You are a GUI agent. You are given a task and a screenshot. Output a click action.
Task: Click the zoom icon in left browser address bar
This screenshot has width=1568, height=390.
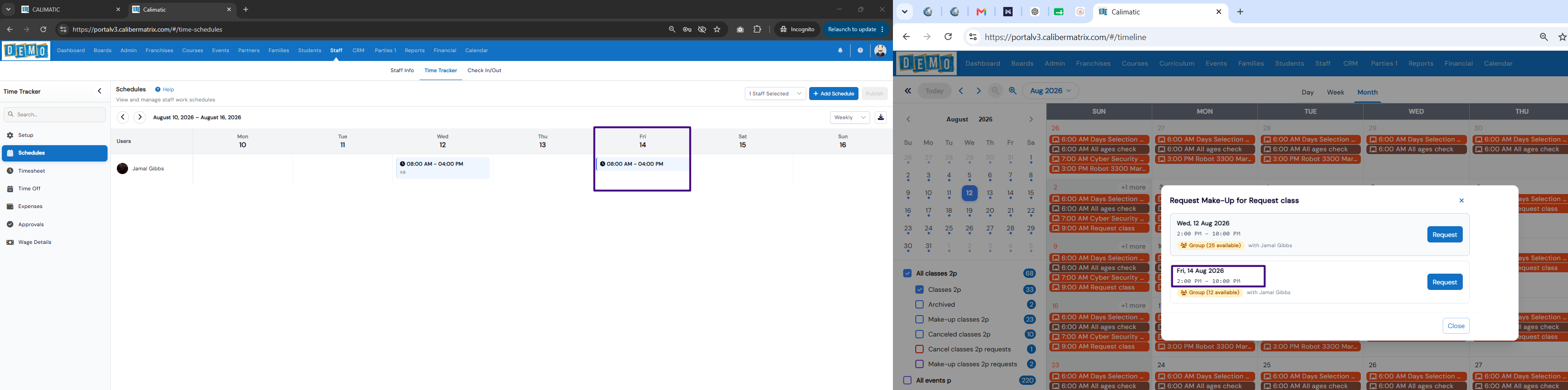pos(672,29)
